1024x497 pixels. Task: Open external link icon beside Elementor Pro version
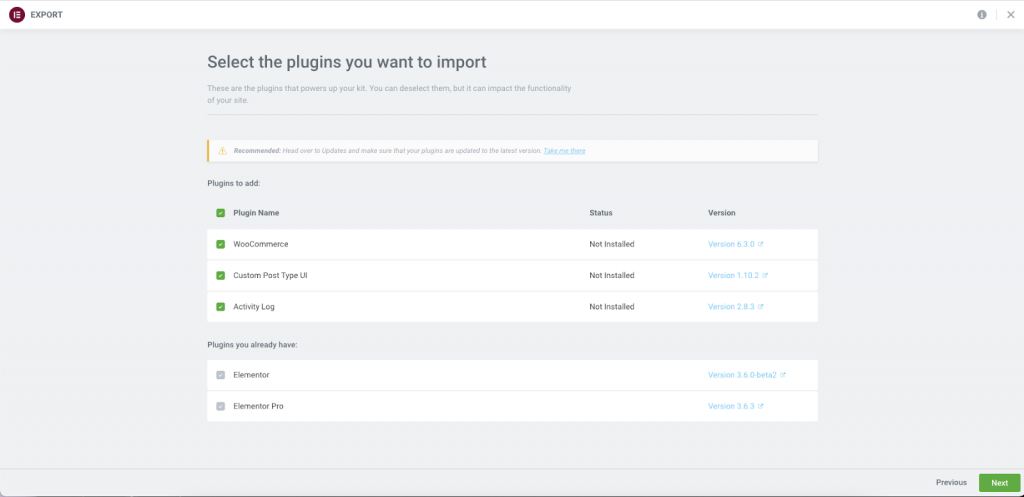(761, 406)
